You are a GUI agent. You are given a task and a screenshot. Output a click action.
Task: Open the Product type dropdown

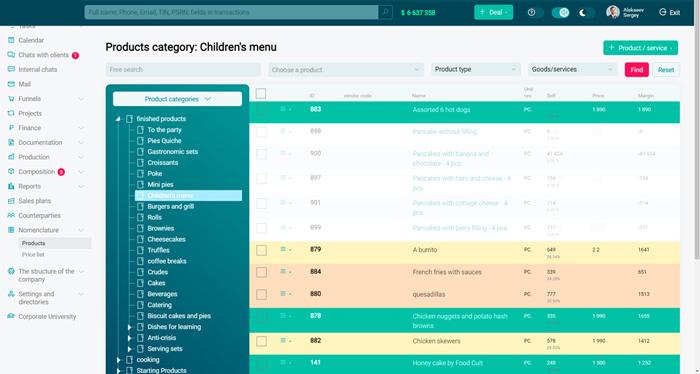(475, 70)
